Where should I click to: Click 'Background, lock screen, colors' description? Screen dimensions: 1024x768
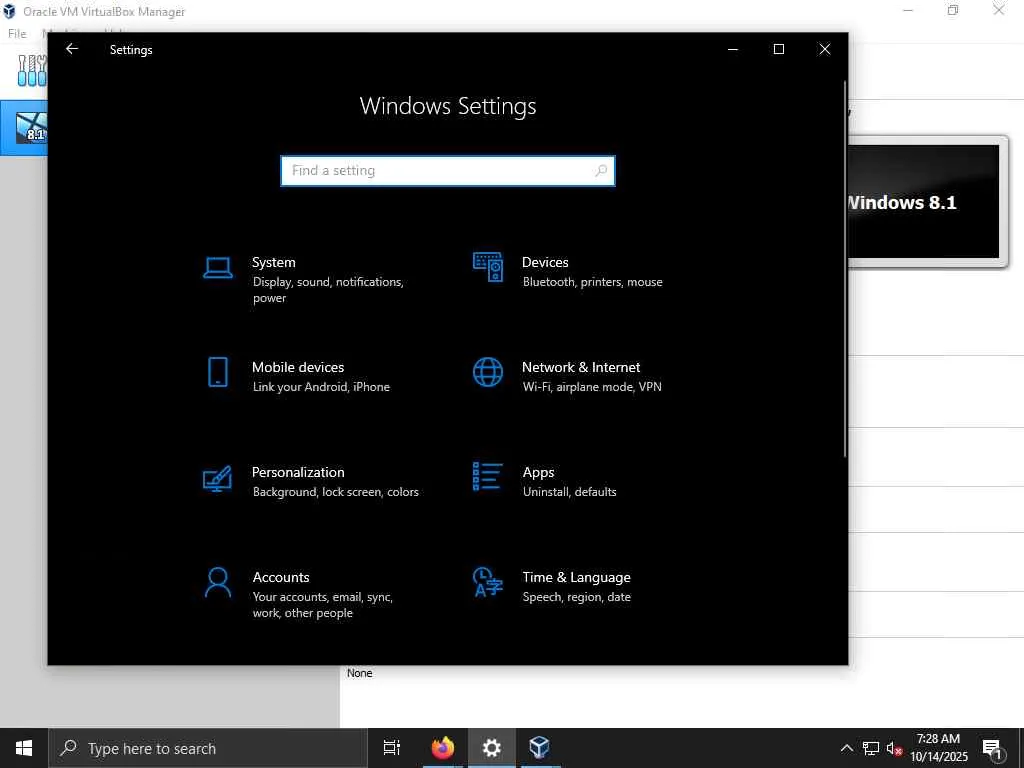click(x=336, y=492)
